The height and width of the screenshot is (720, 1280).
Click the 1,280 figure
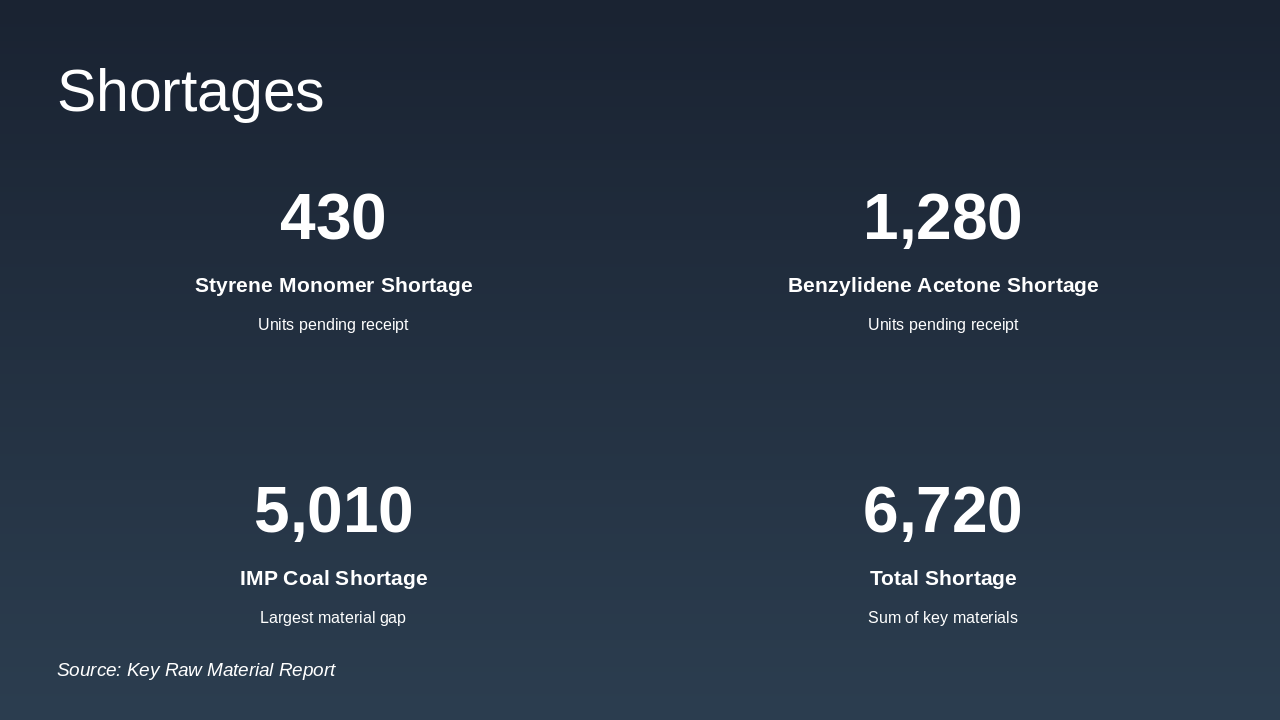coord(942,217)
